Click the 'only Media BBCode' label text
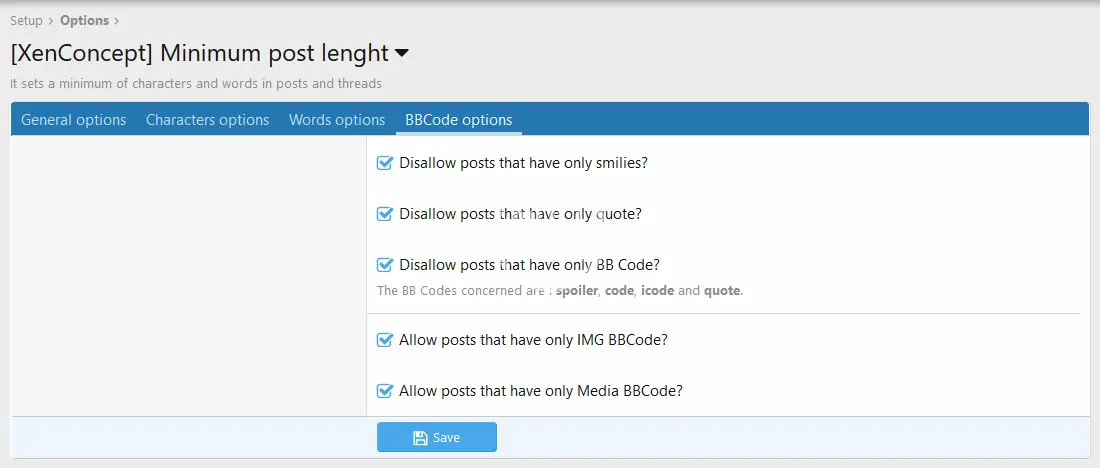The image size is (1100, 468). coord(540,391)
